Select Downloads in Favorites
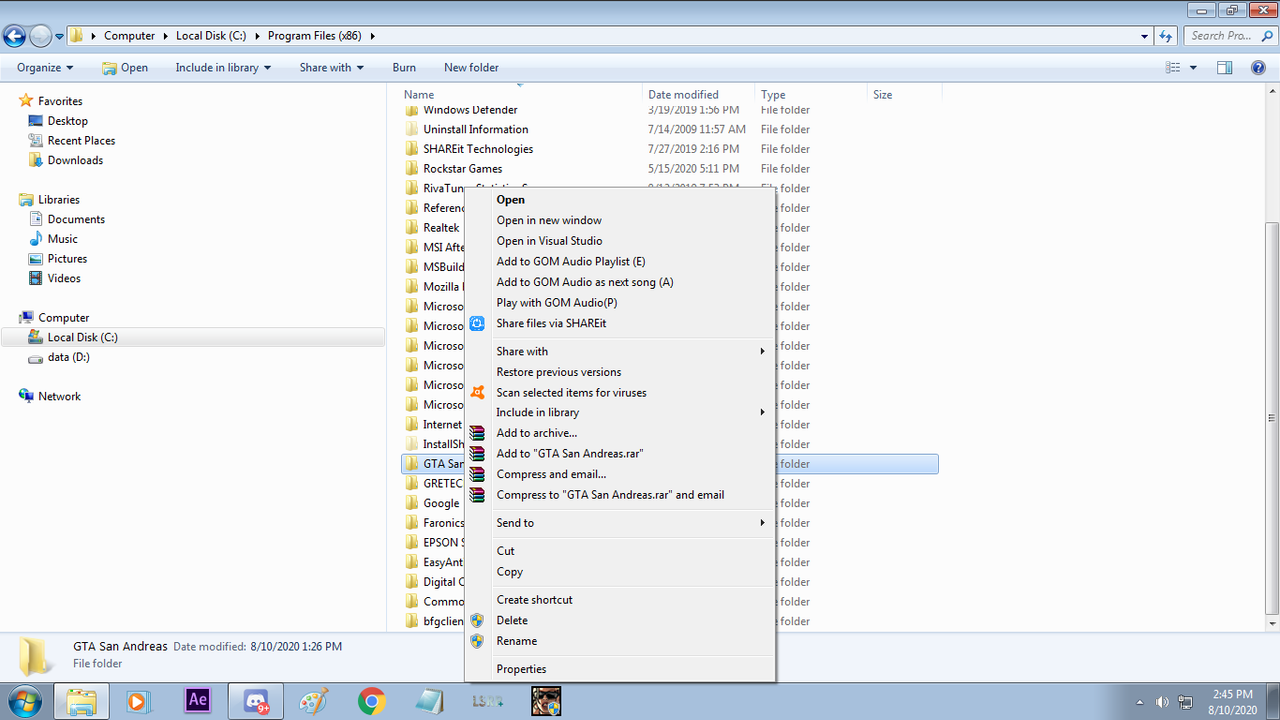1280x720 pixels. (75, 160)
